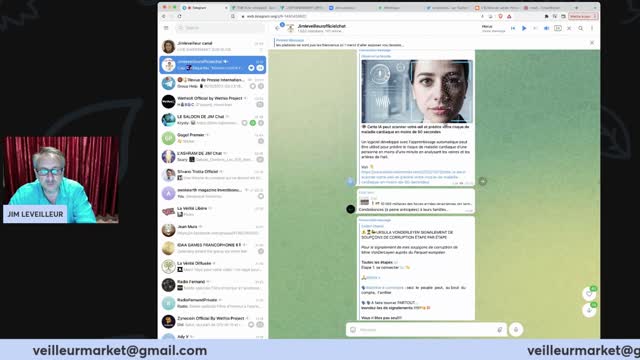Skip to previous audio track
Screen dimensions: 640x360
click(513, 28)
